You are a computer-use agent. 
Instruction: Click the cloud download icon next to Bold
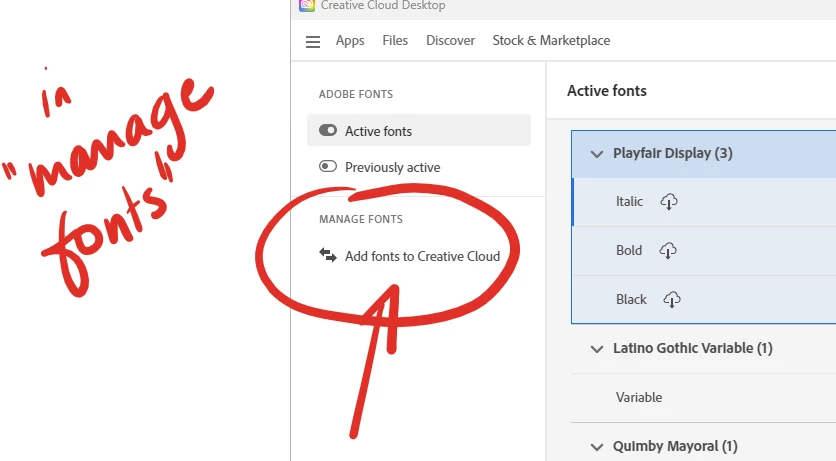668,250
